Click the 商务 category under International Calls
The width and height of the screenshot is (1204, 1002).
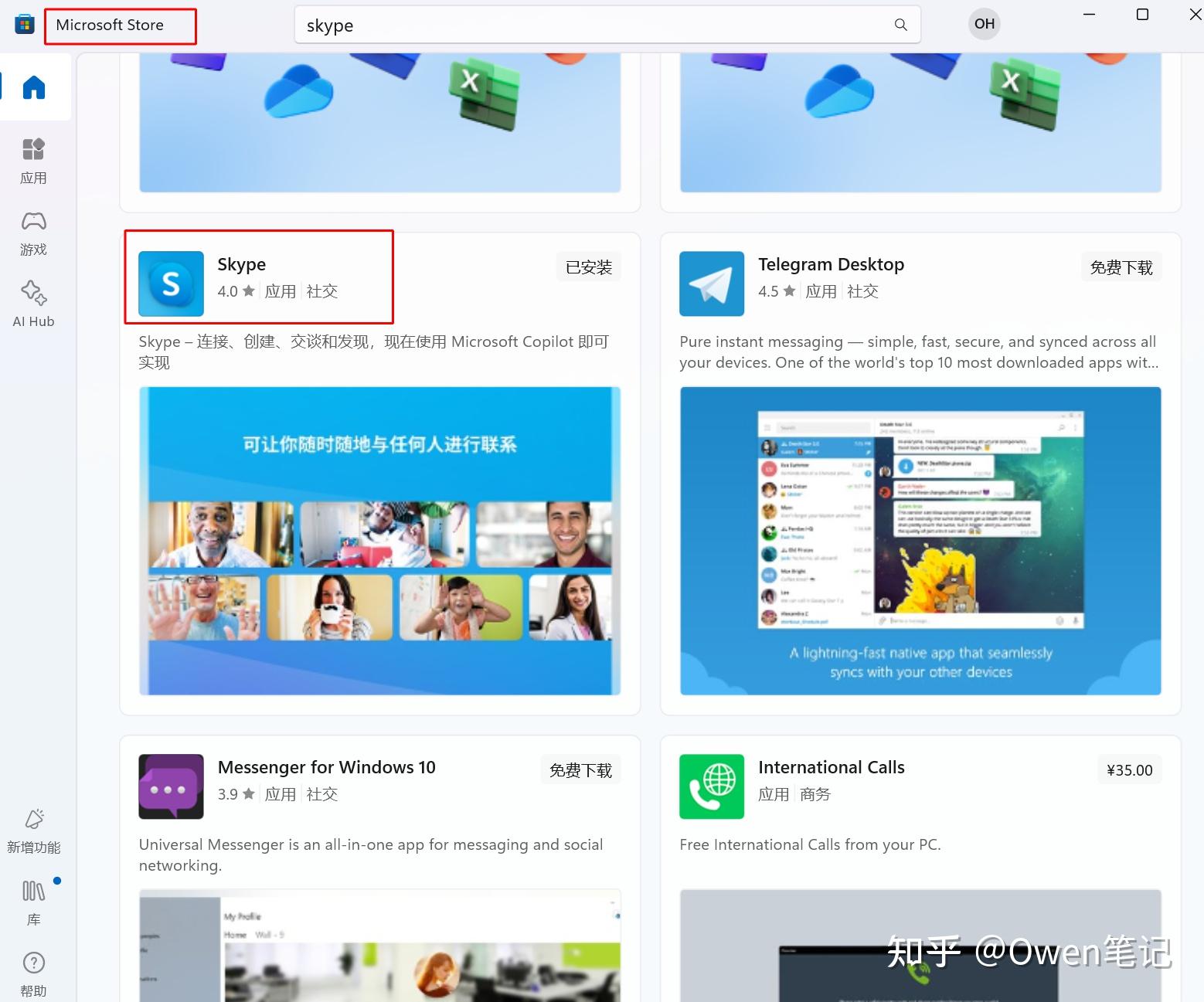(815, 794)
